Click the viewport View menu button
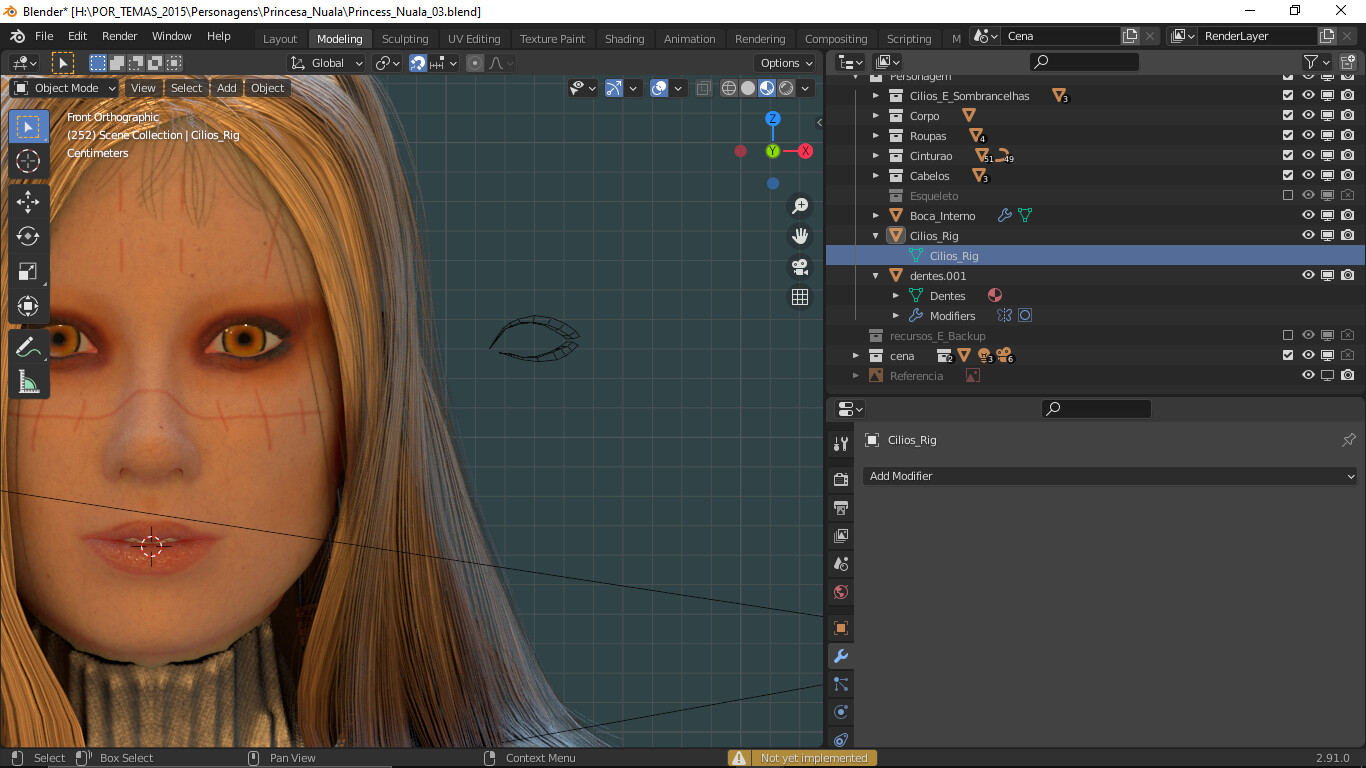This screenshot has height=768, width=1366. pos(143,88)
